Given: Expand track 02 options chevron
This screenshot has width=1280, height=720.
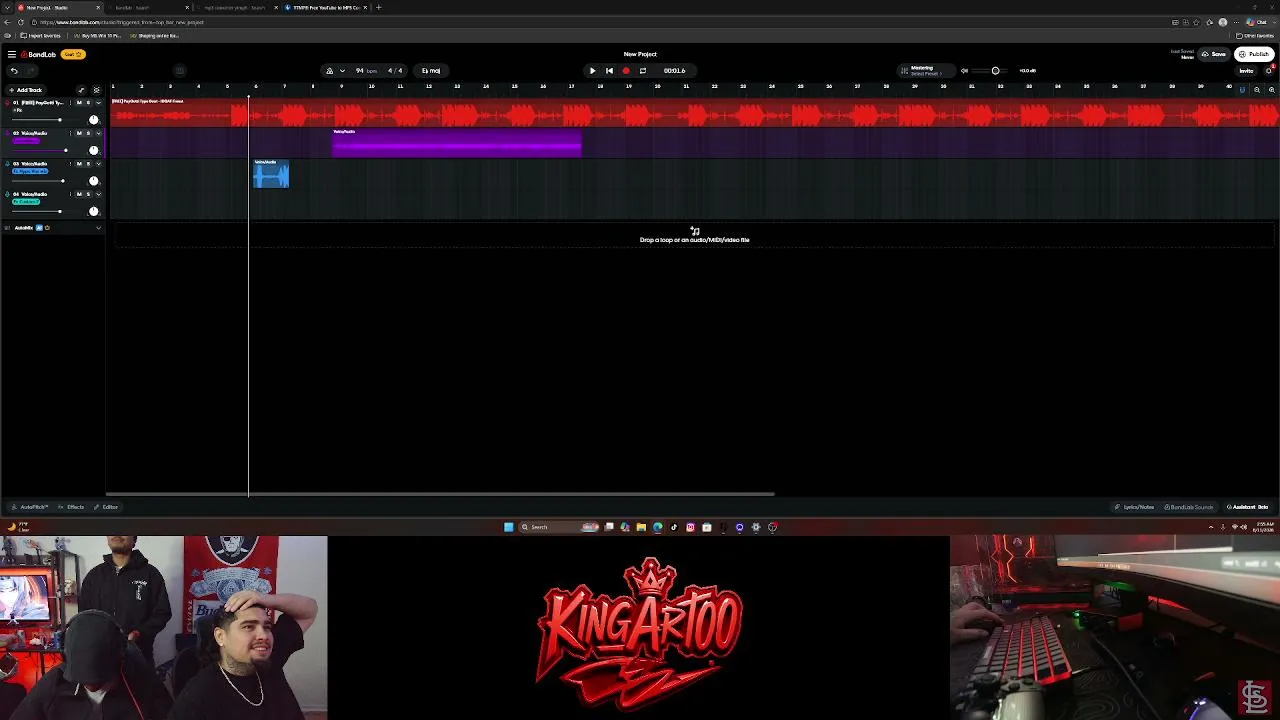Looking at the screenshot, I should [x=98, y=133].
